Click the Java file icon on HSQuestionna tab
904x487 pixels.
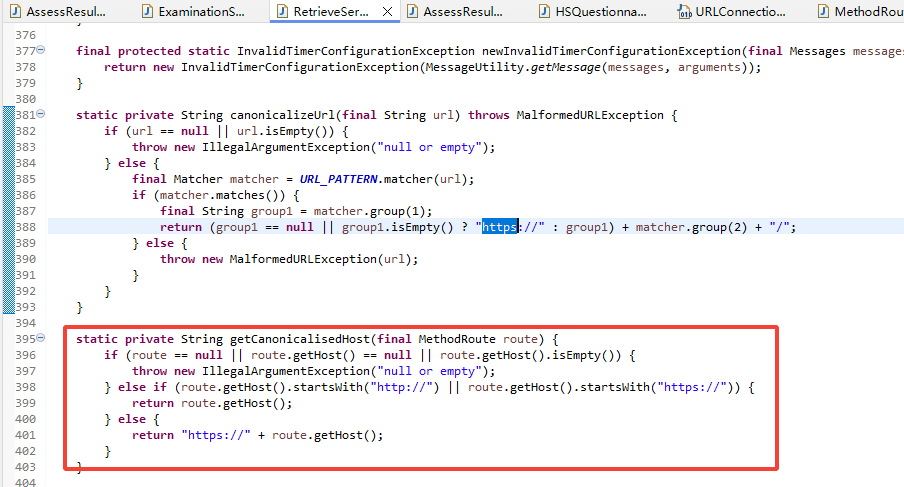pyautogui.click(x=545, y=12)
